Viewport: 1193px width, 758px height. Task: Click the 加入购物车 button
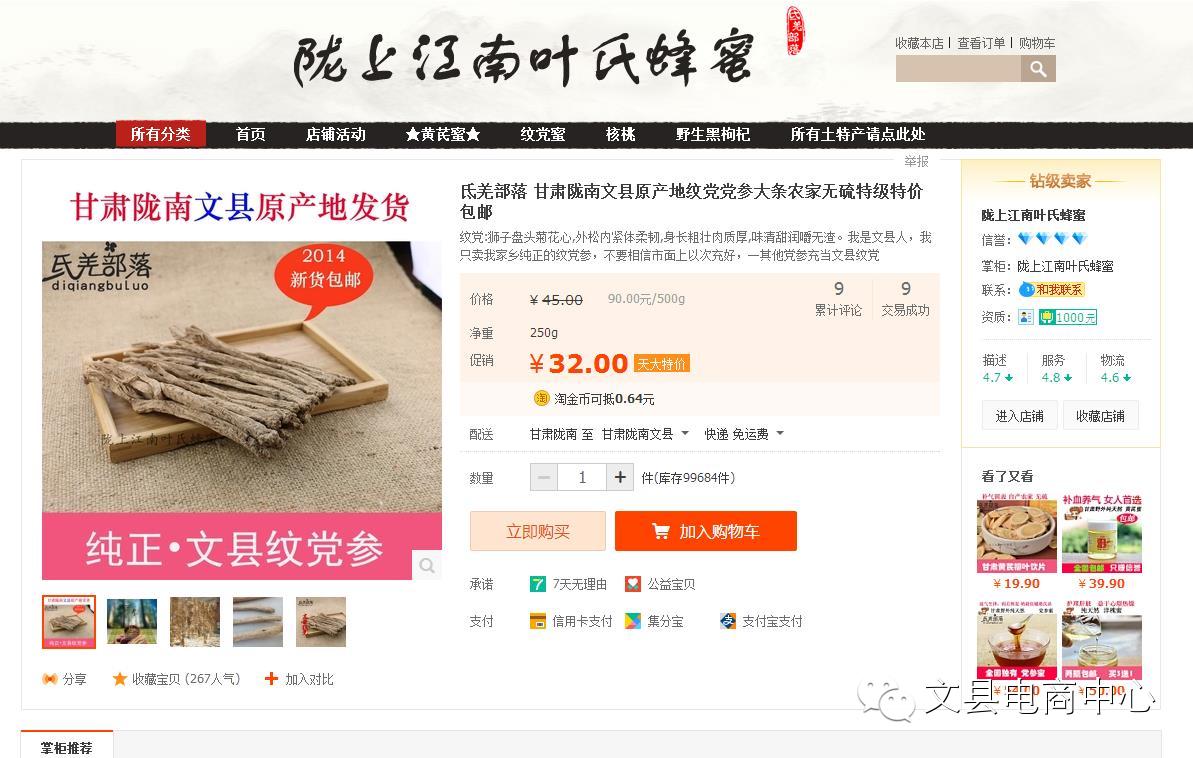[706, 531]
